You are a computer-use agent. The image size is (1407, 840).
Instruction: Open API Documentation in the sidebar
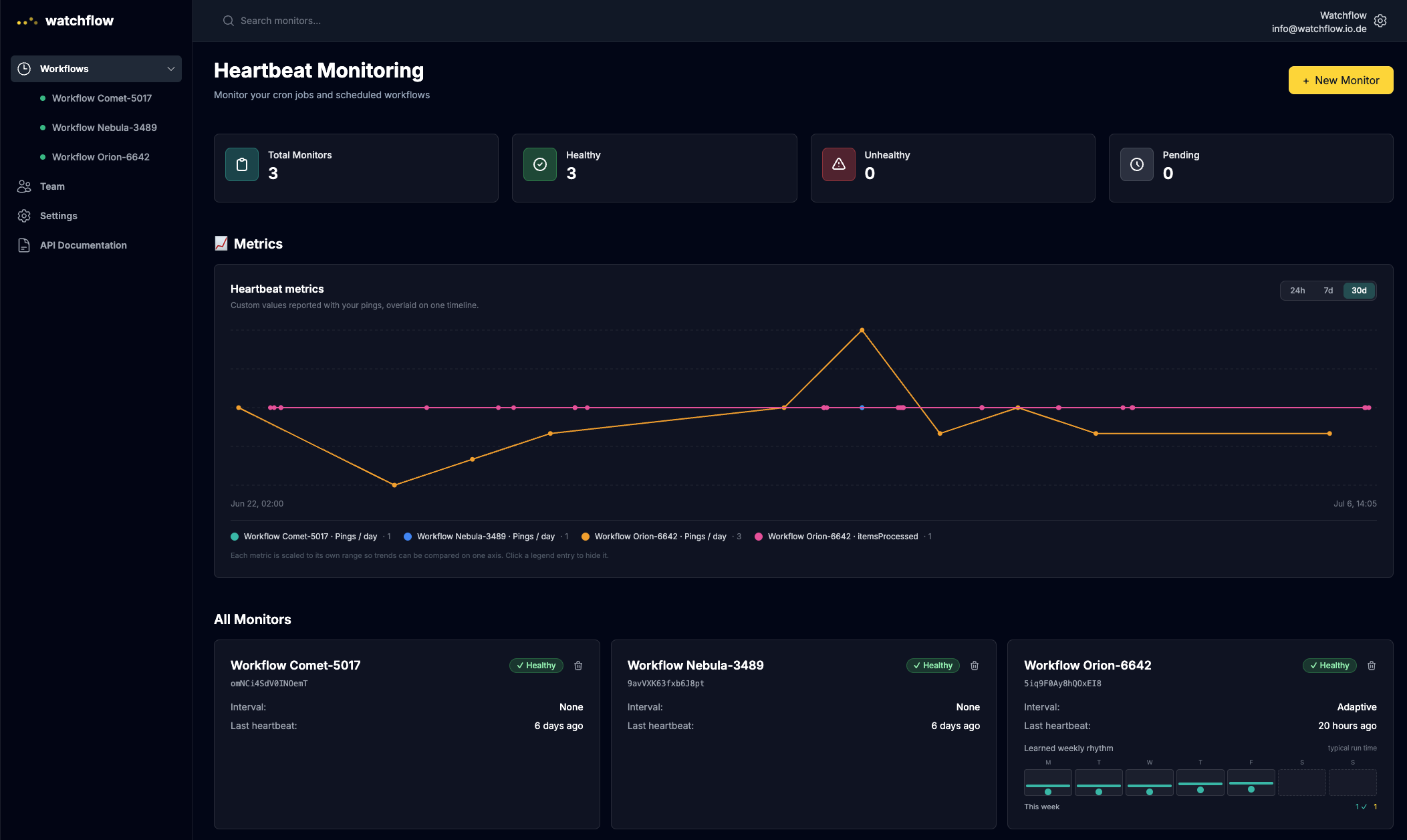(96, 245)
